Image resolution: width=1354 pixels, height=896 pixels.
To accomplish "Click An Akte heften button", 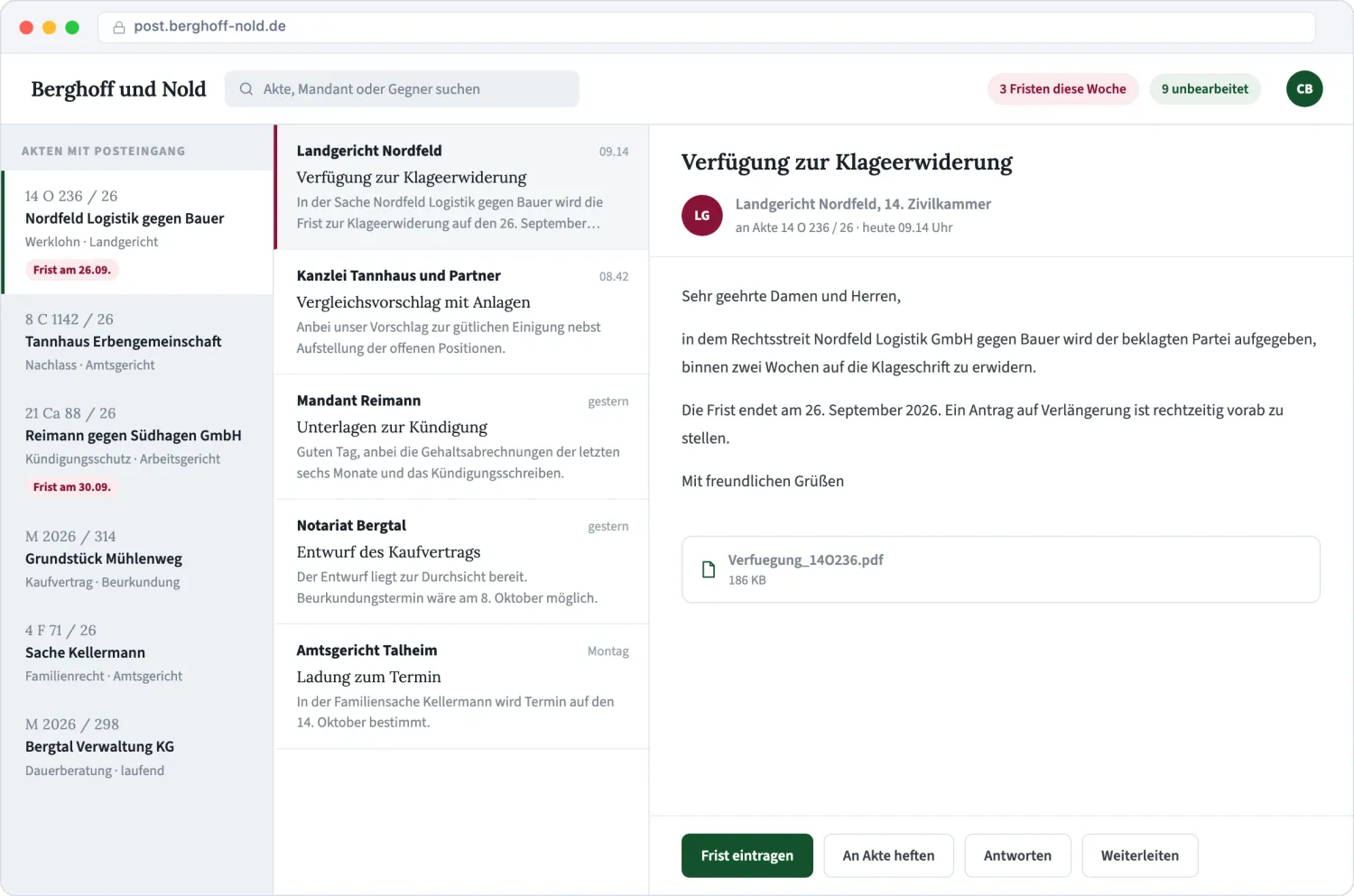I will click(x=888, y=855).
